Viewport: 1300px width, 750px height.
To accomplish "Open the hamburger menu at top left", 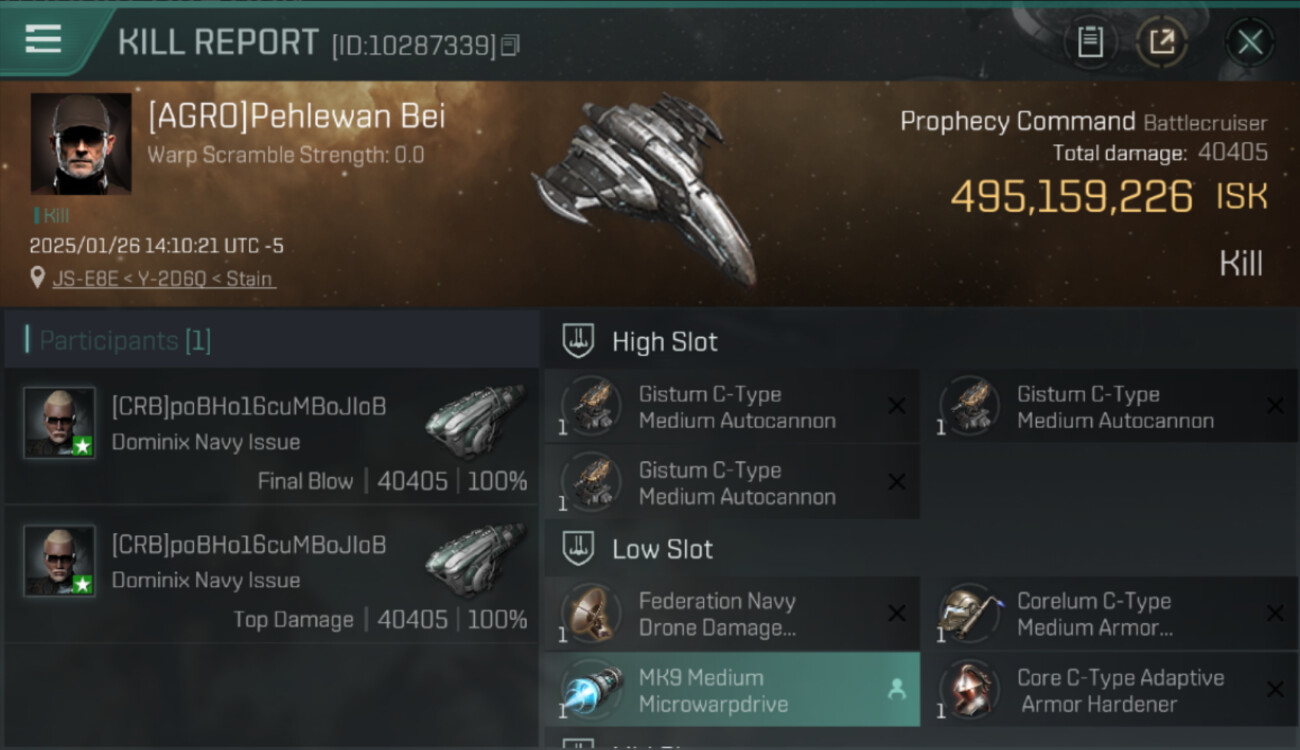I will click(43, 39).
